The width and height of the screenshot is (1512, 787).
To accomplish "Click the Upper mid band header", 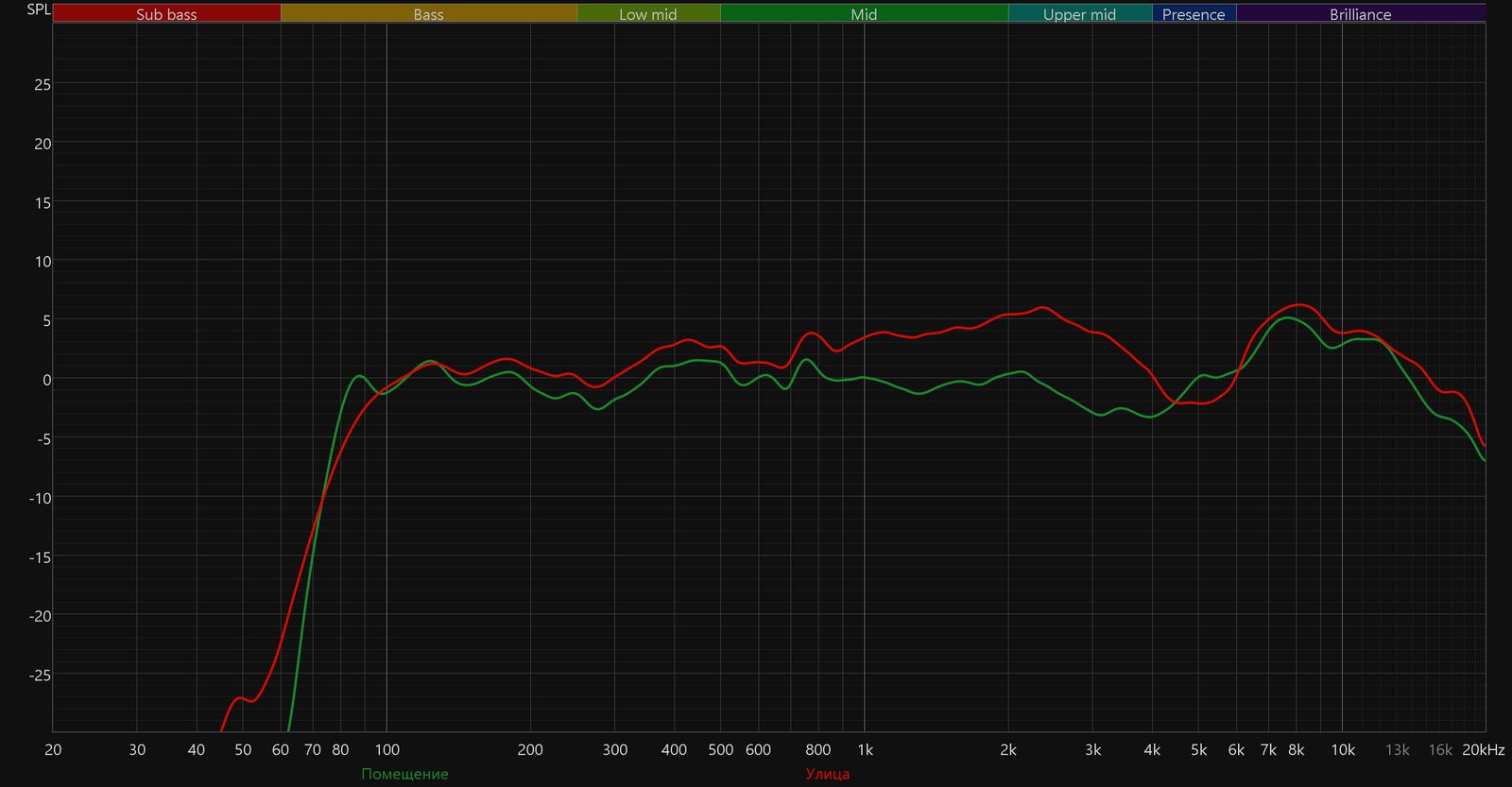I will click(1079, 13).
